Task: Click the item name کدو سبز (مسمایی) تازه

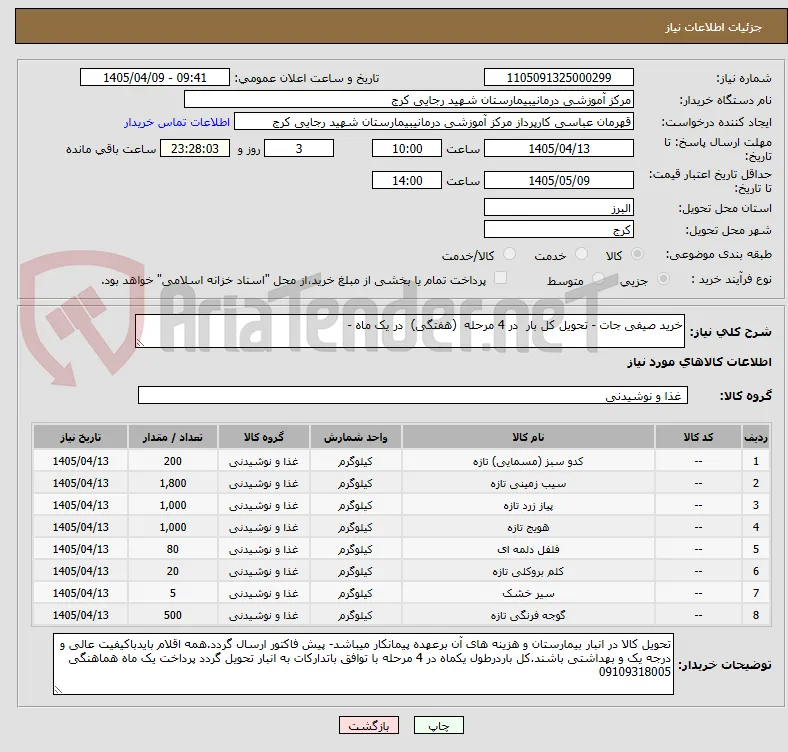Action: point(528,461)
